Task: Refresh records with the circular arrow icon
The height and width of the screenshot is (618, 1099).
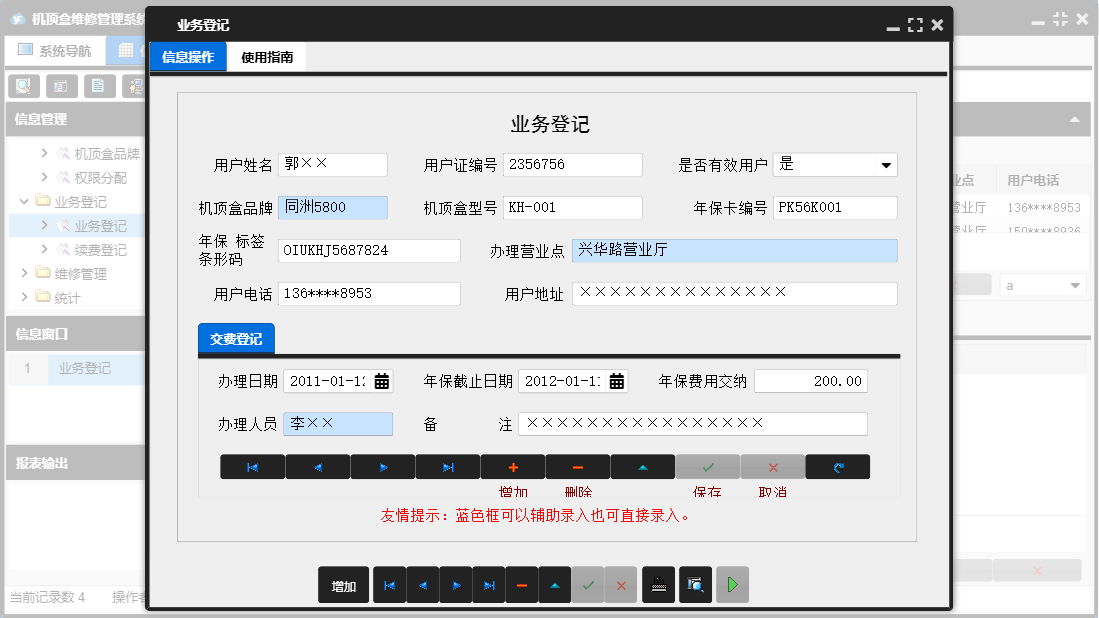Action: 837,466
